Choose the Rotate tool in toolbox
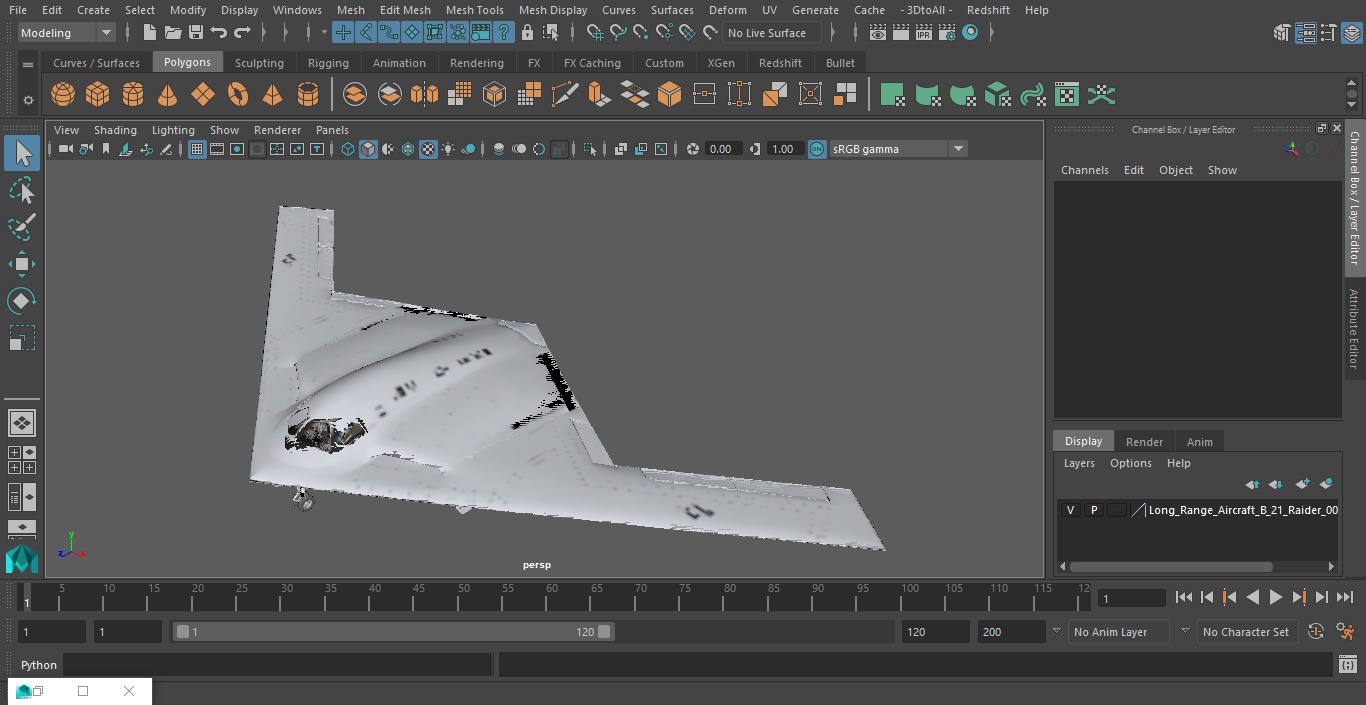The image size is (1366, 705). tap(22, 301)
